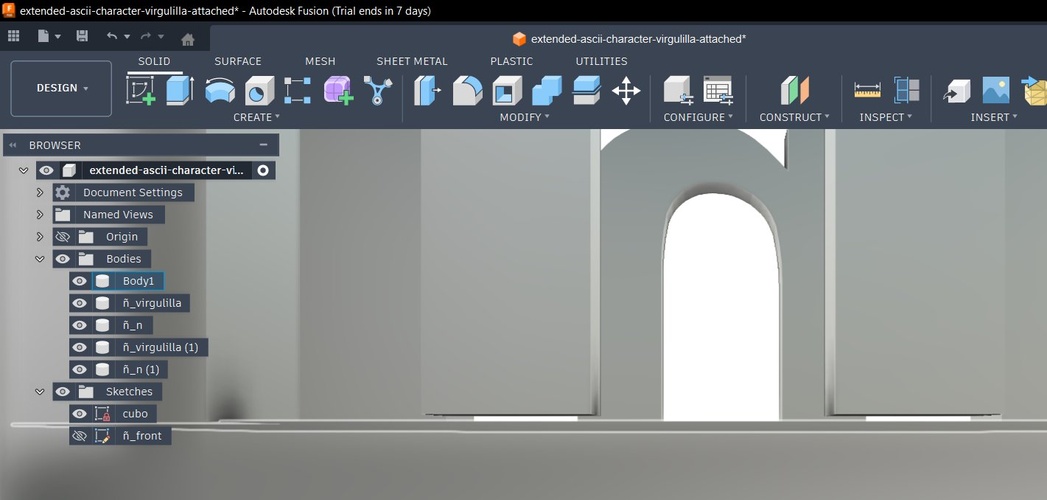Expand the Document Settings node
Screen dimensions: 1047x500
tap(40, 192)
